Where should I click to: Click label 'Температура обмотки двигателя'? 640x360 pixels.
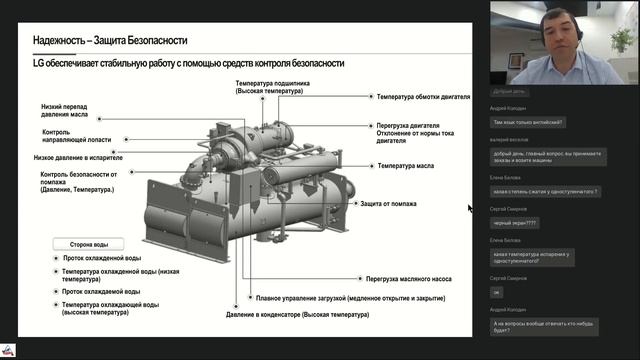(423, 97)
